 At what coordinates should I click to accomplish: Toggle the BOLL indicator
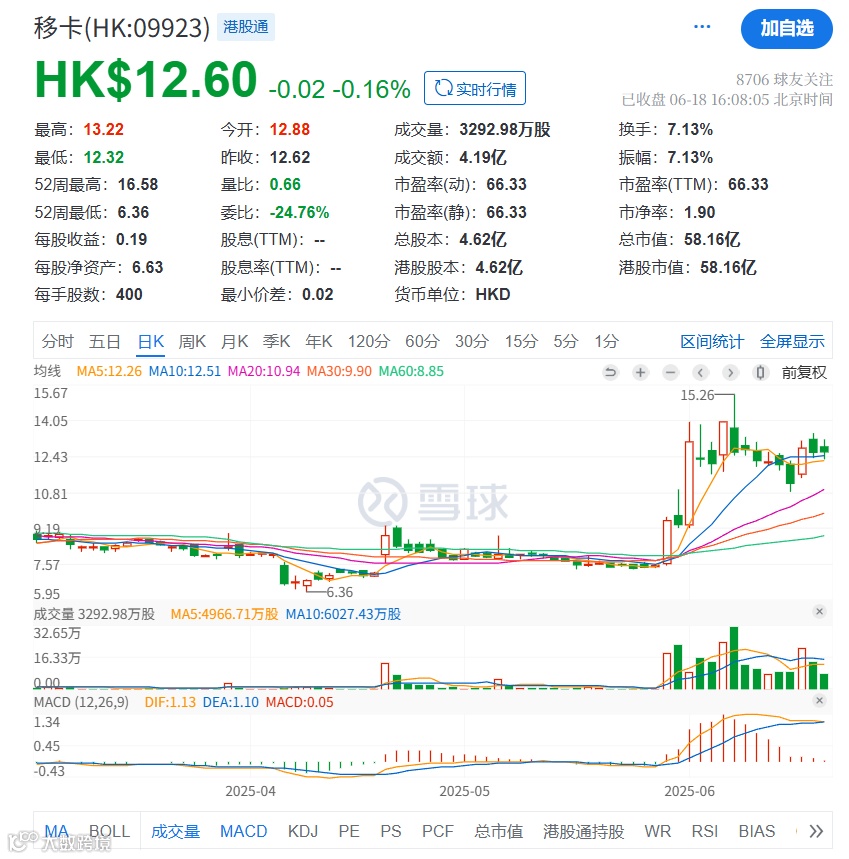pos(110,832)
